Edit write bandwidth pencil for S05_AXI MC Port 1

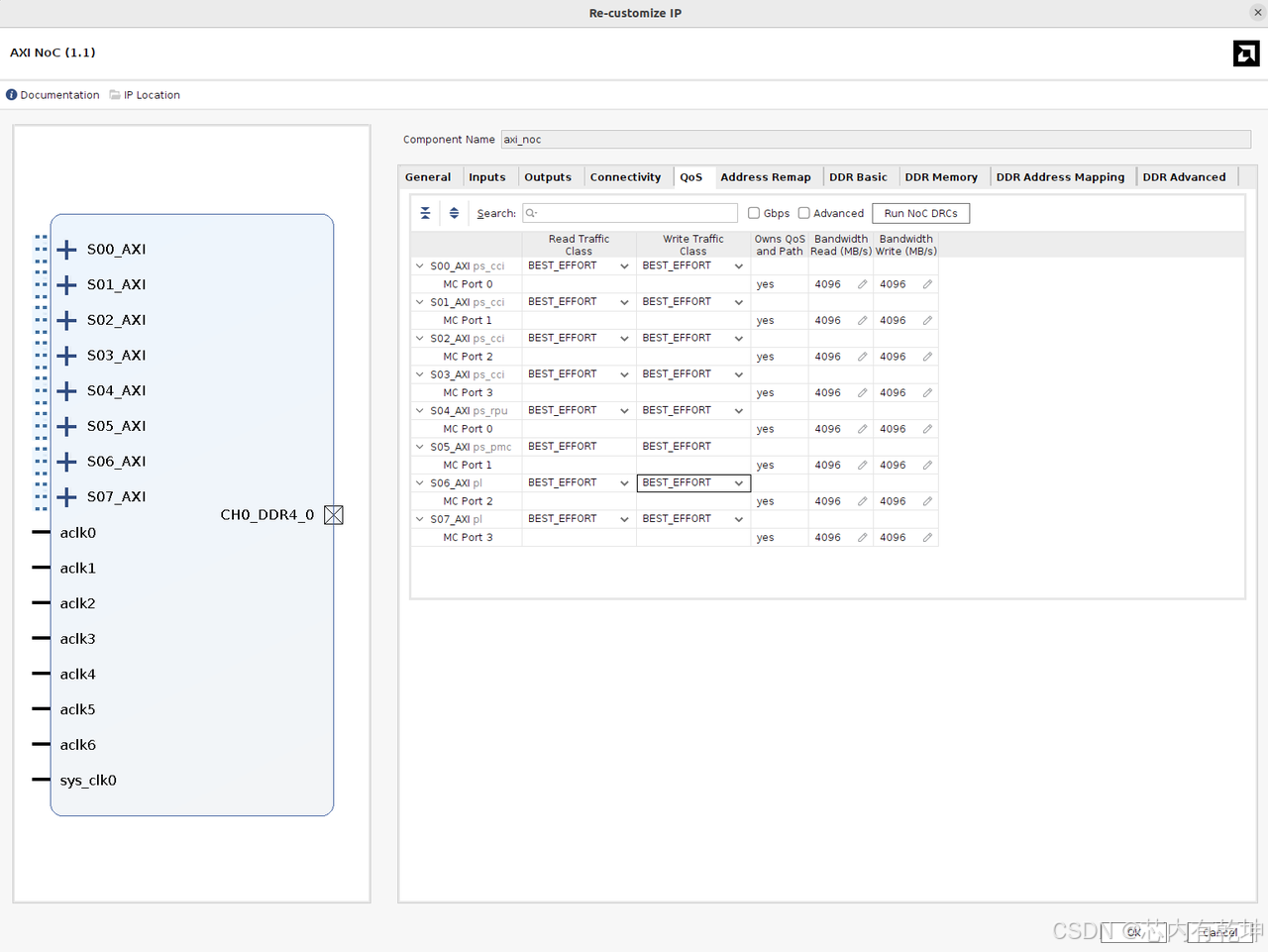pyautogui.click(x=927, y=466)
